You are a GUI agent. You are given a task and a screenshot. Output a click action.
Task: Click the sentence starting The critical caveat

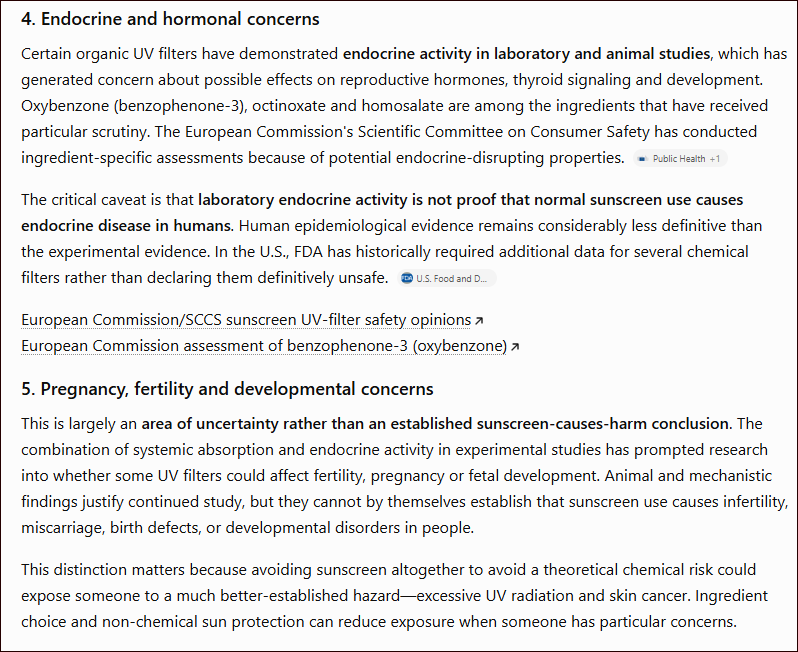[x=382, y=212]
